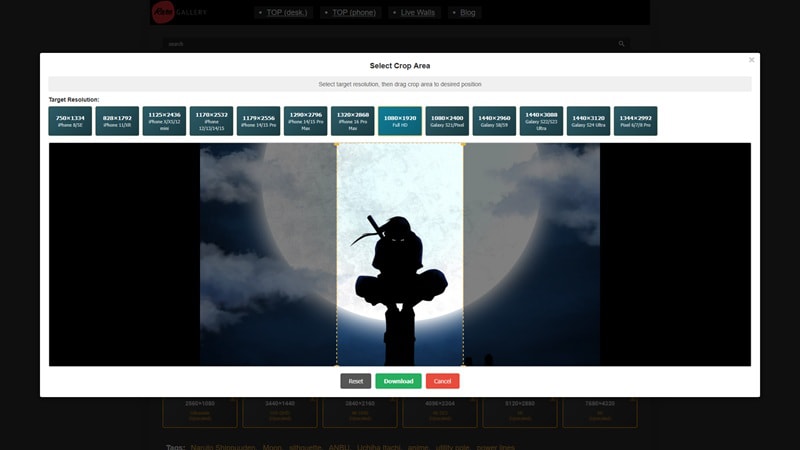Click inside the highlighted crop area
This screenshot has height=450, width=800.
pyautogui.click(x=400, y=255)
